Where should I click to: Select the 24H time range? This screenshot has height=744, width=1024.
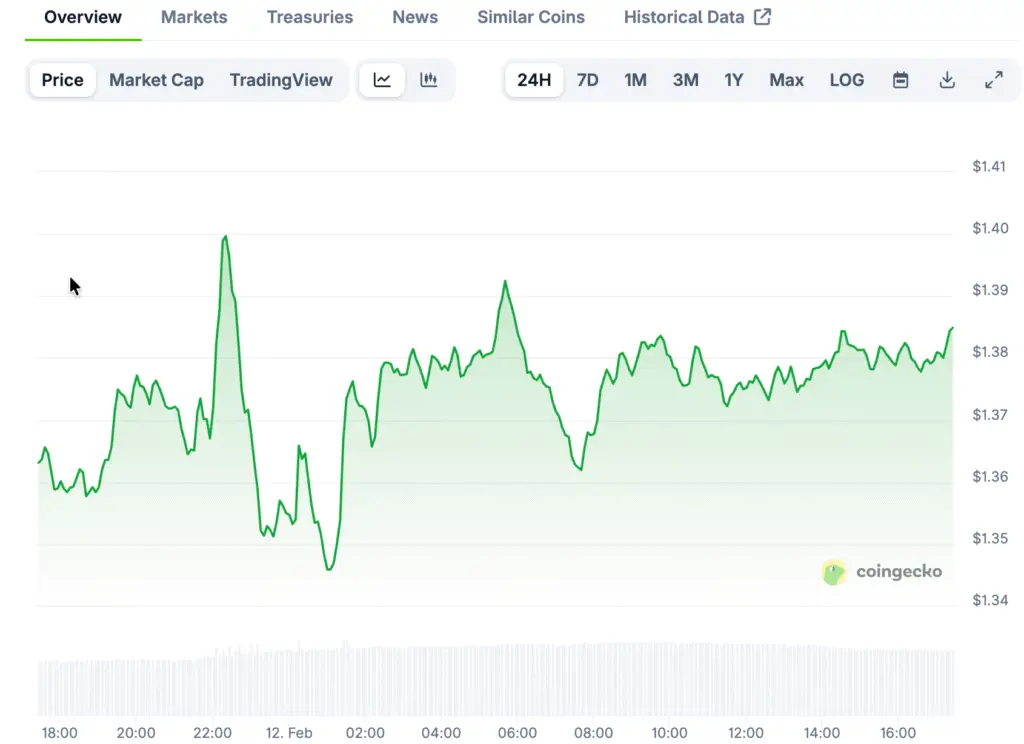pyautogui.click(x=534, y=80)
